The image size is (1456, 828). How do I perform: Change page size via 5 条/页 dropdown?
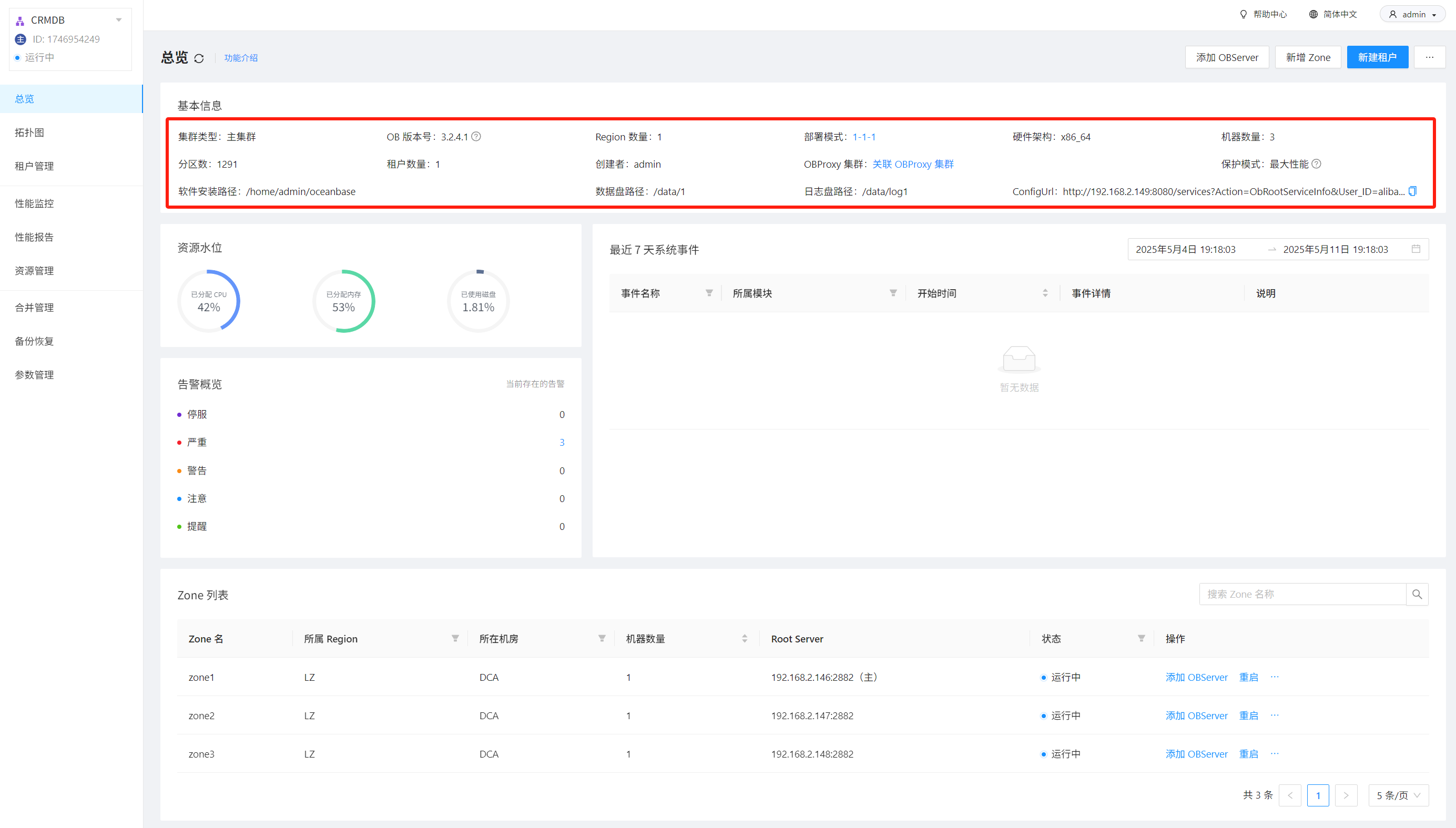[1398, 795]
